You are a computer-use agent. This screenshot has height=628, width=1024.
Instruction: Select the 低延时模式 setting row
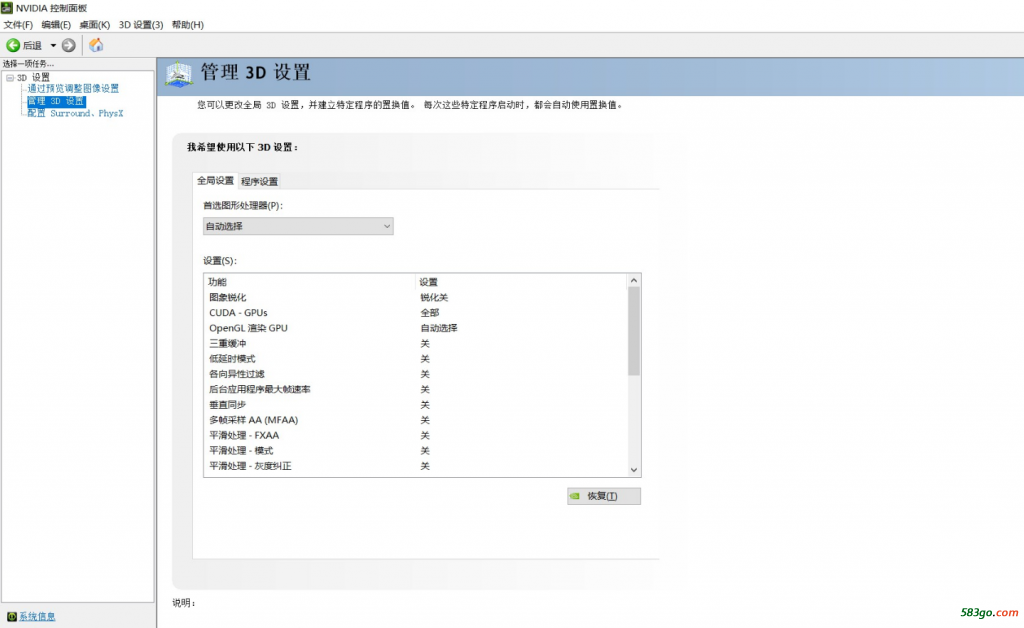click(x=415, y=359)
